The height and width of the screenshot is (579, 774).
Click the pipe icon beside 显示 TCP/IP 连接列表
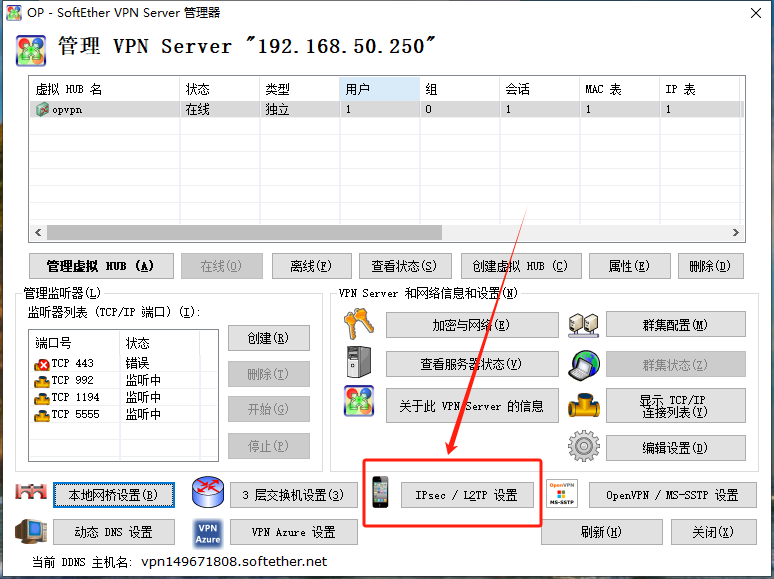pyautogui.click(x=583, y=405)
